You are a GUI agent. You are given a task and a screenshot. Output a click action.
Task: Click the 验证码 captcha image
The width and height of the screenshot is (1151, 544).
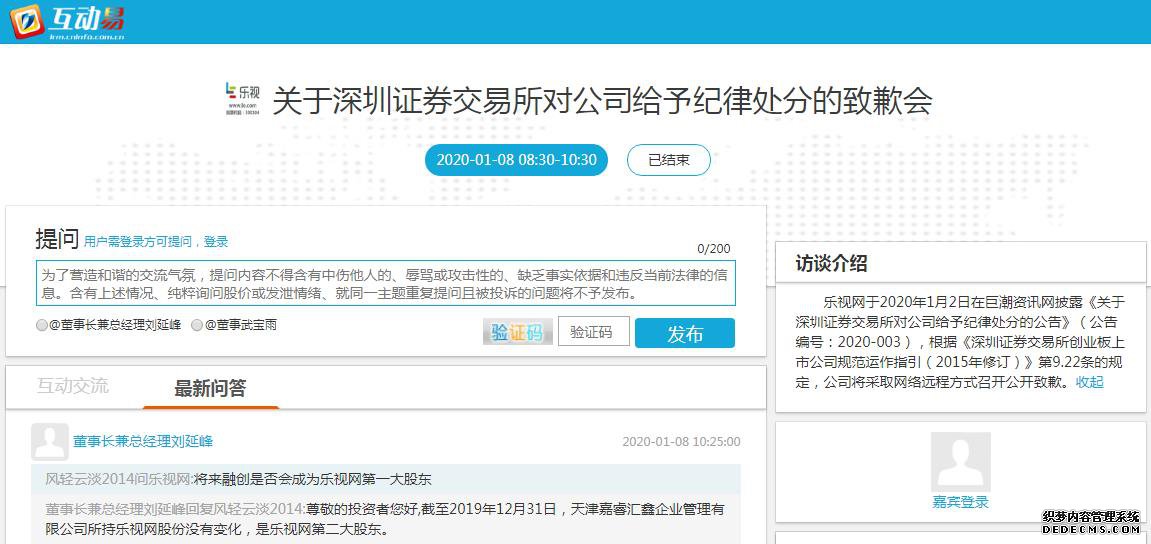518,333
